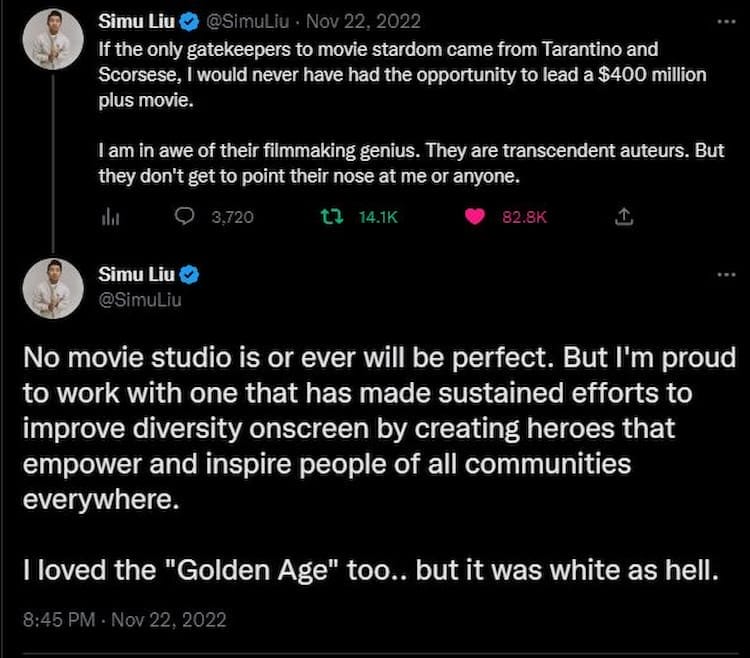This screenshot has width=750, height=658.
Task: Click the share icon on the top tweet
Action: tap(623, 216)
